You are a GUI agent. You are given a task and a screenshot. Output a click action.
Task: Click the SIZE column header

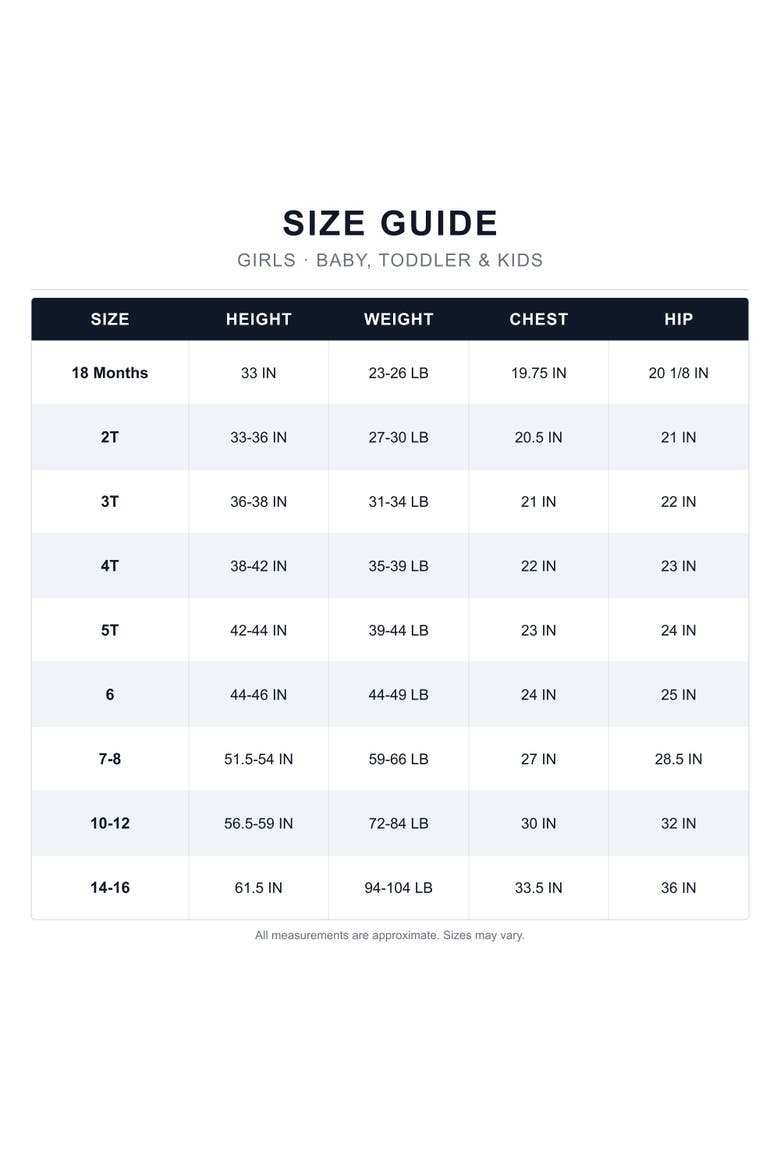(110, 319)
